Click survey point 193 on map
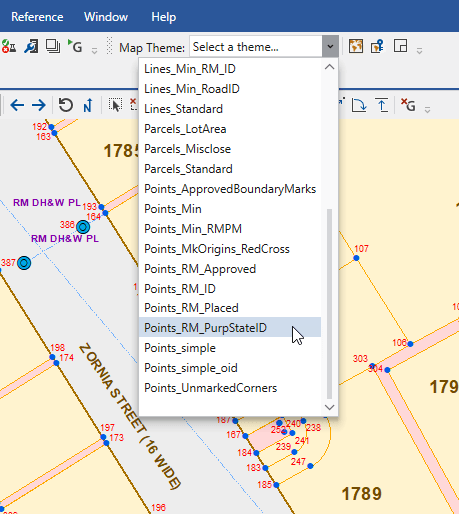The height and width of the screenshot is (514, 459). [x=101, y=207]
